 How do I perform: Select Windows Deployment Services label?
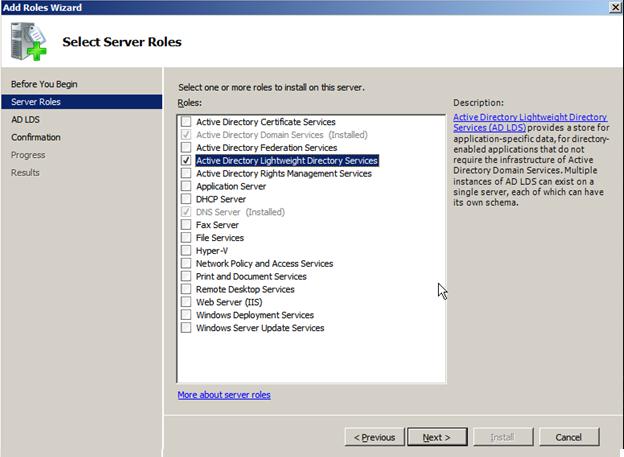pyautogui.click(x=255, y=315)
